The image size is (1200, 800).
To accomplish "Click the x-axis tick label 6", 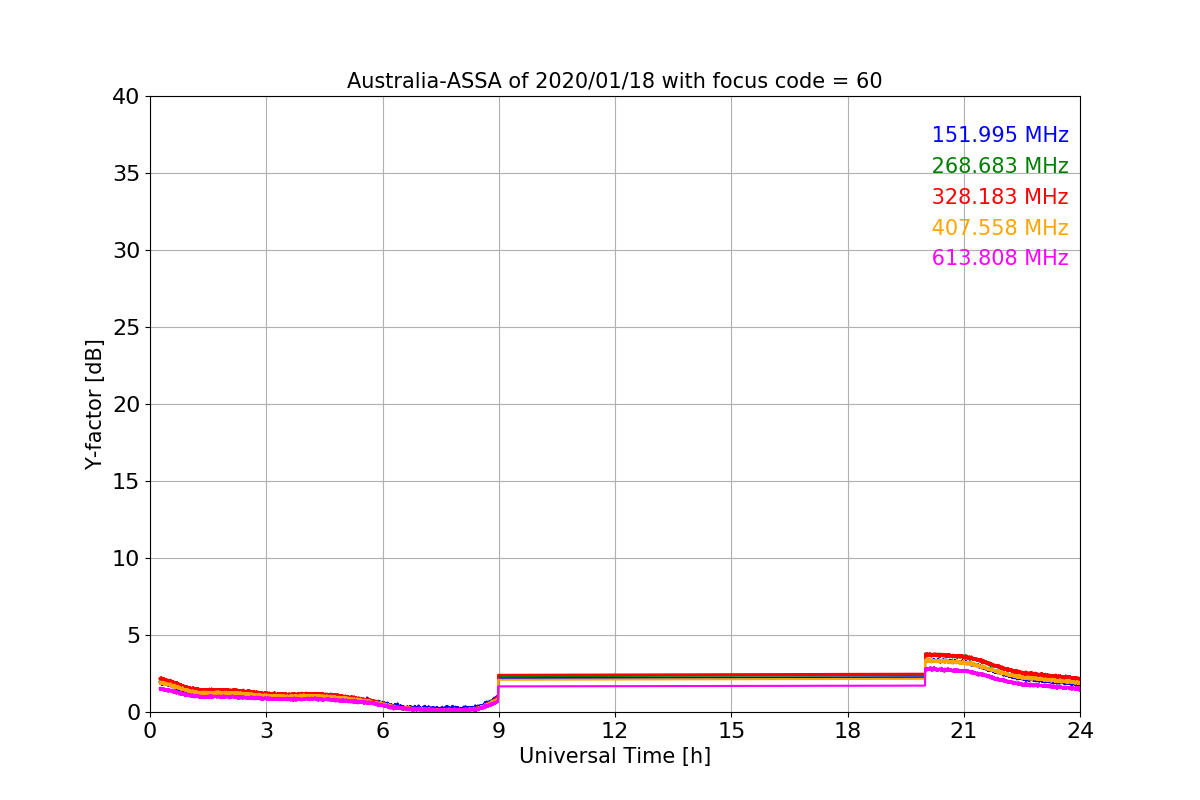I will [x=383, y=731].
